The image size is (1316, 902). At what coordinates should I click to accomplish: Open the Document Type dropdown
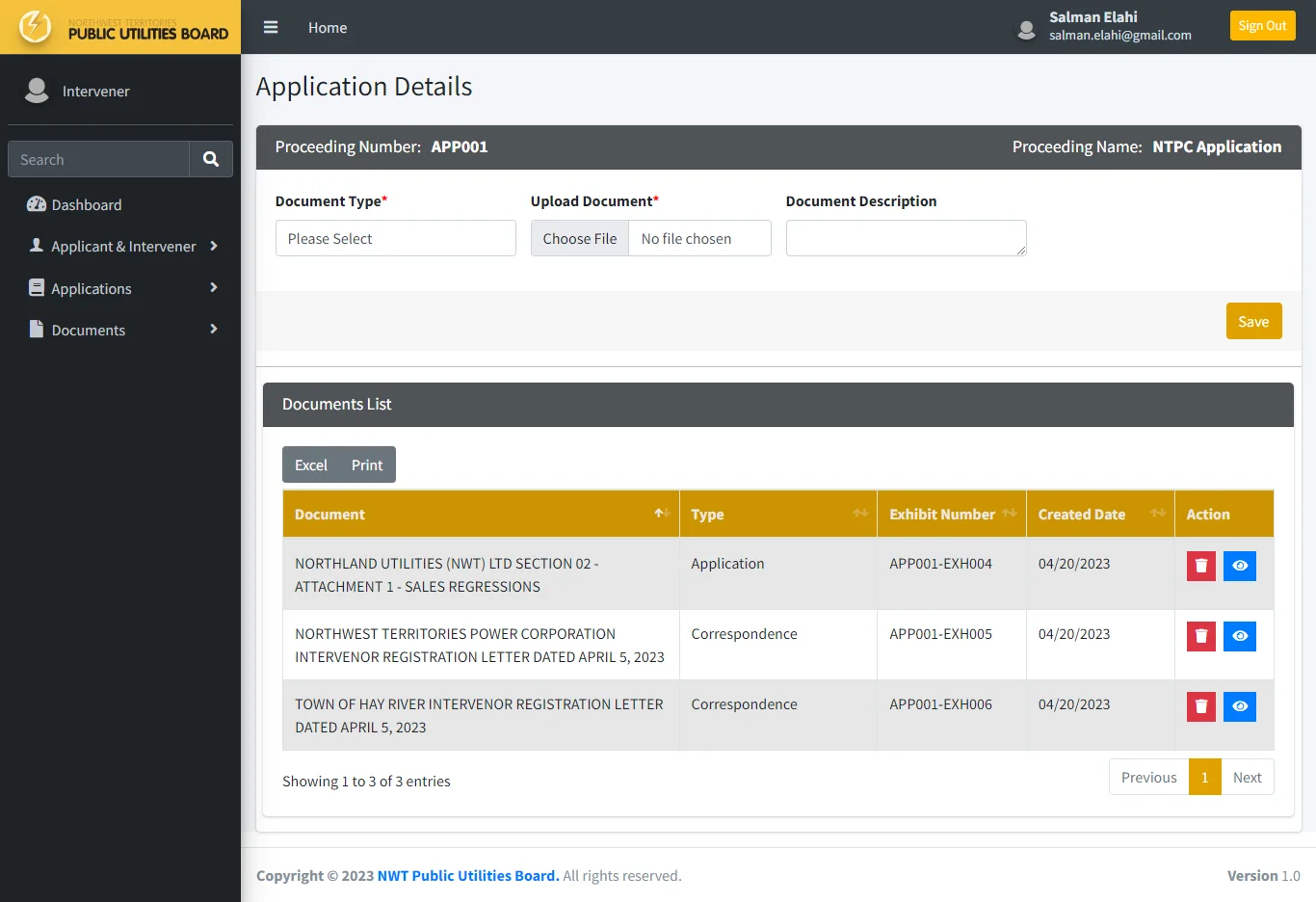coord(395,238)
